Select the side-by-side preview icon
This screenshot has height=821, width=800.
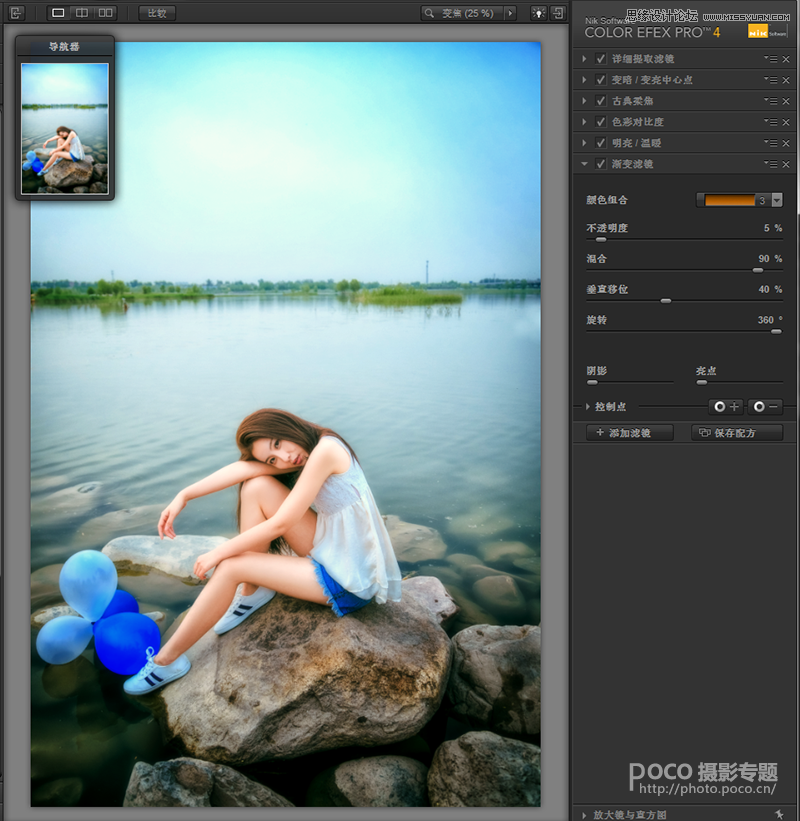pos(106,13)
